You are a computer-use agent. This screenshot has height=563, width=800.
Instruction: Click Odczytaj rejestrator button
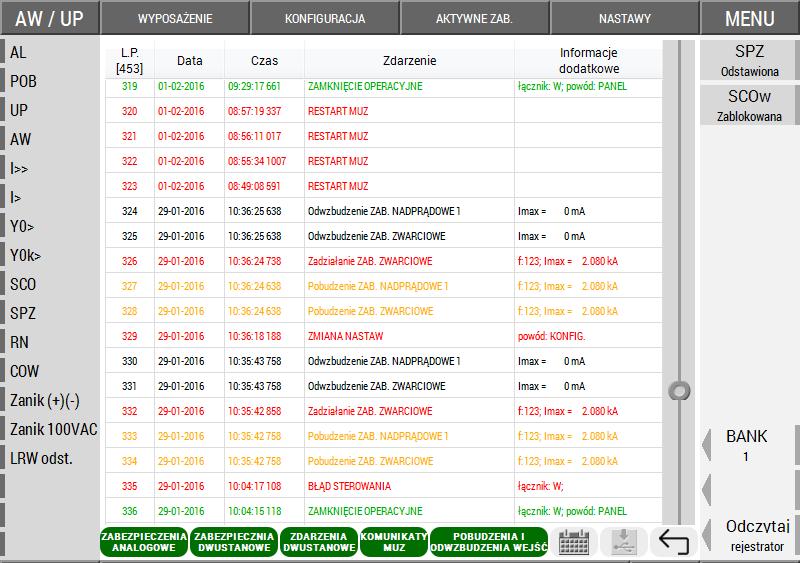[x=757, y=535]
